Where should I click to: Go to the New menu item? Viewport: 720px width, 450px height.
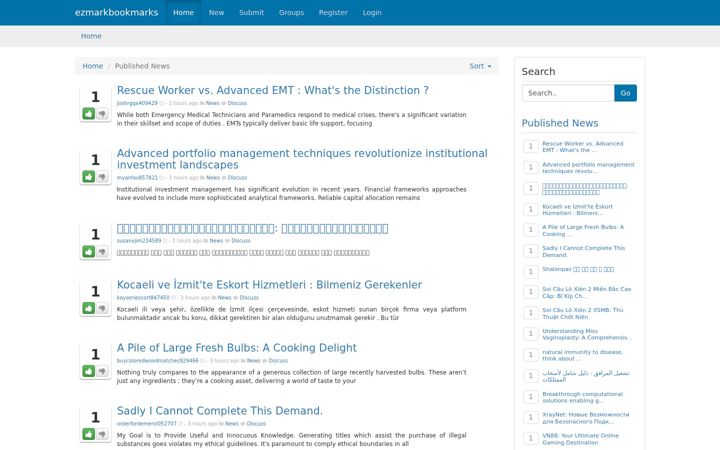pyautogui.click(x=216, y=12)
